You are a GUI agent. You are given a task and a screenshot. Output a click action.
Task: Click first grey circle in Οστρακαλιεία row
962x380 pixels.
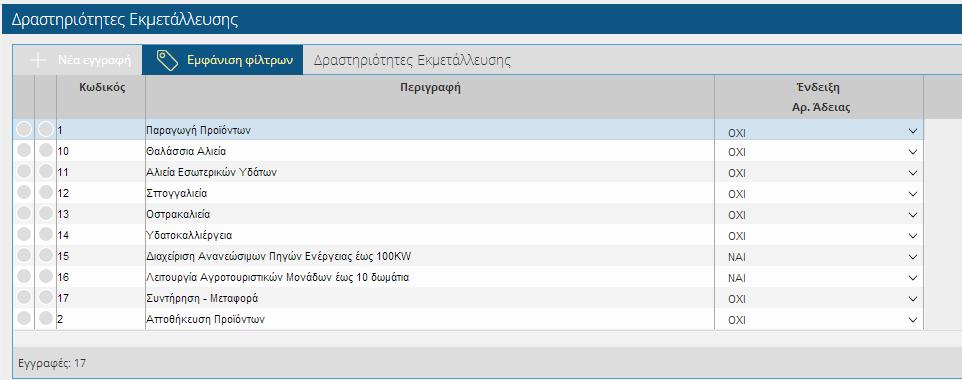[x=24, y=213]
